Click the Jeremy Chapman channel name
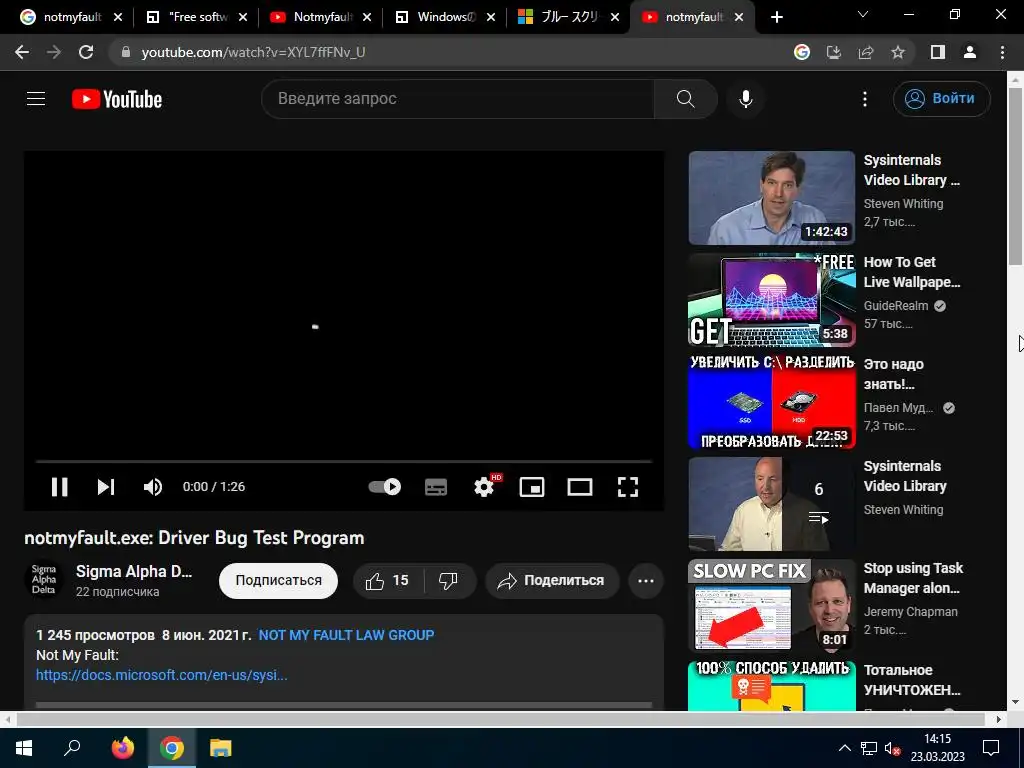 (910, 612)
